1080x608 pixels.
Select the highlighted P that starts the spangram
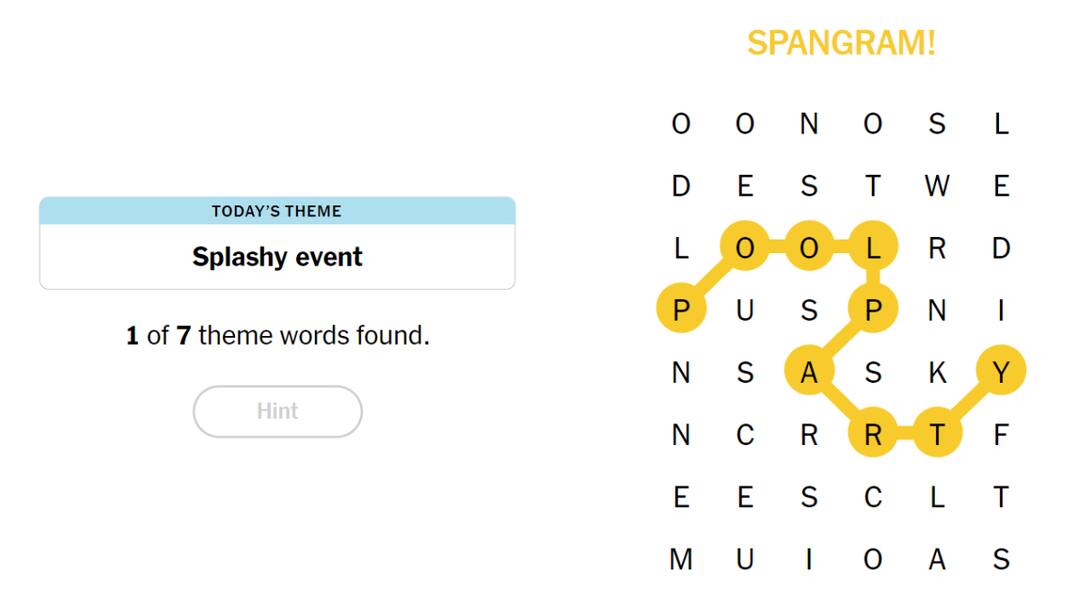coord(681,309)
